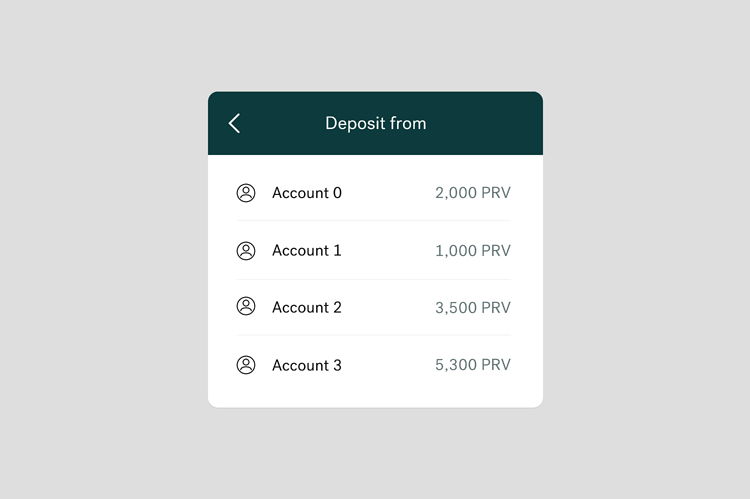Choose the Account 3 label
This screenshot has width=750, height=499.
point(307,366)
